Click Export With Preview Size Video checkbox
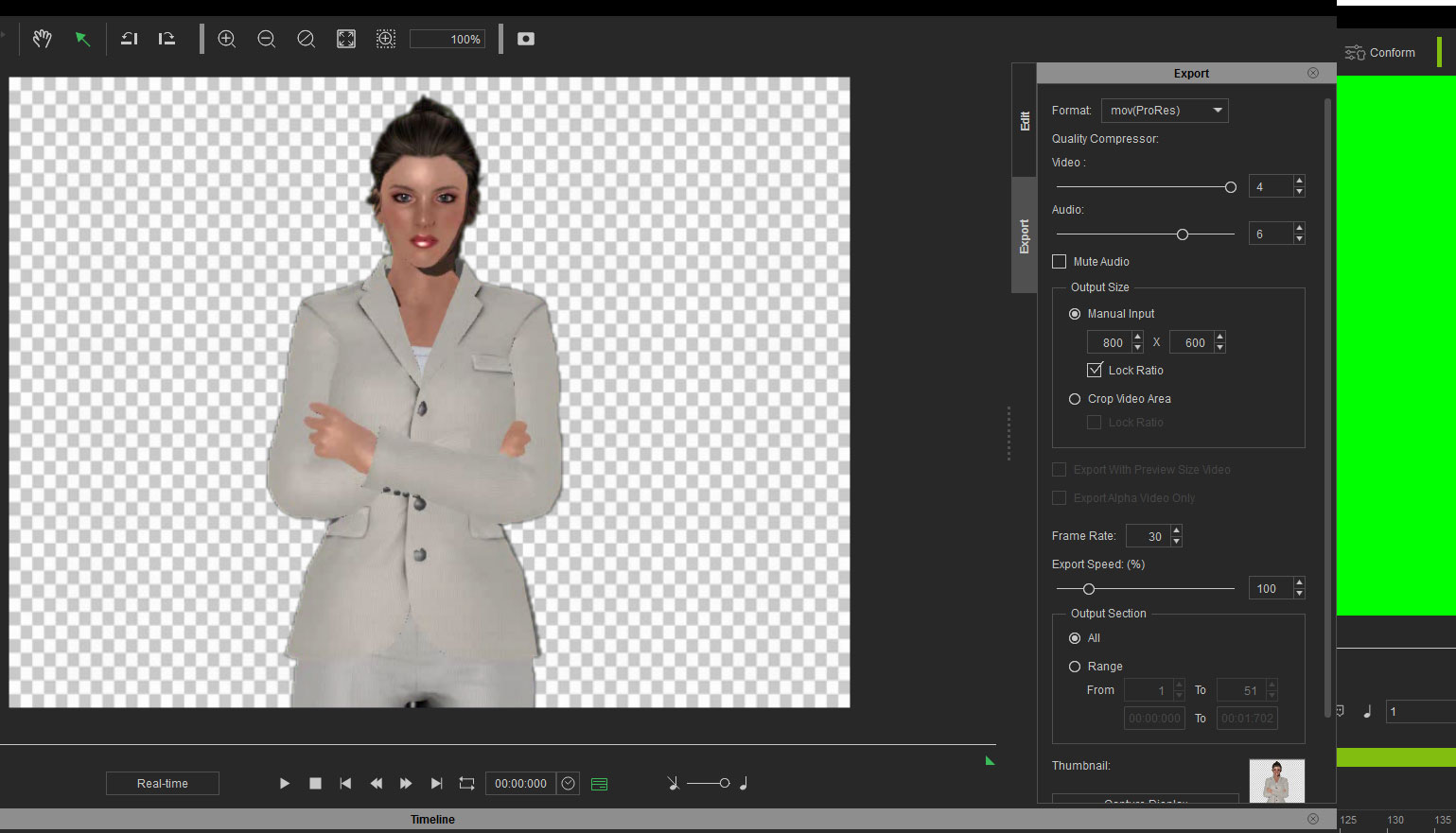The width and height of the screenshot is (1456, 833). pyautogui.click(x=1060, y=470)
